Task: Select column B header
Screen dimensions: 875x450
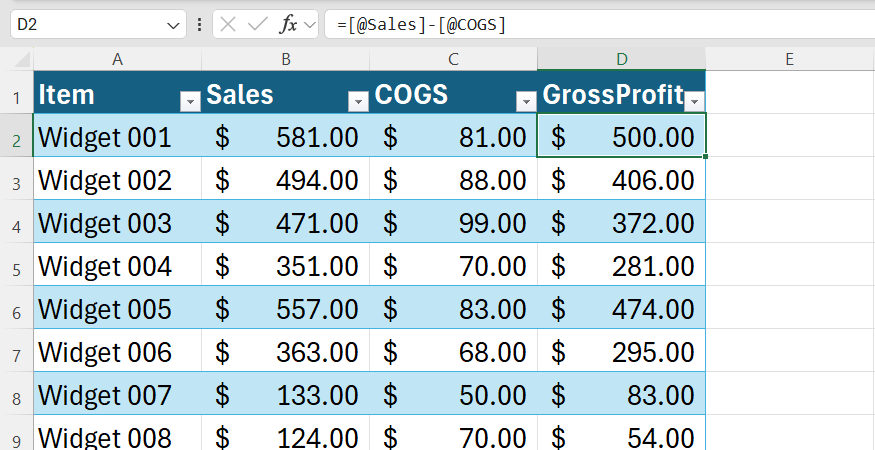Action: pos(286,59)
